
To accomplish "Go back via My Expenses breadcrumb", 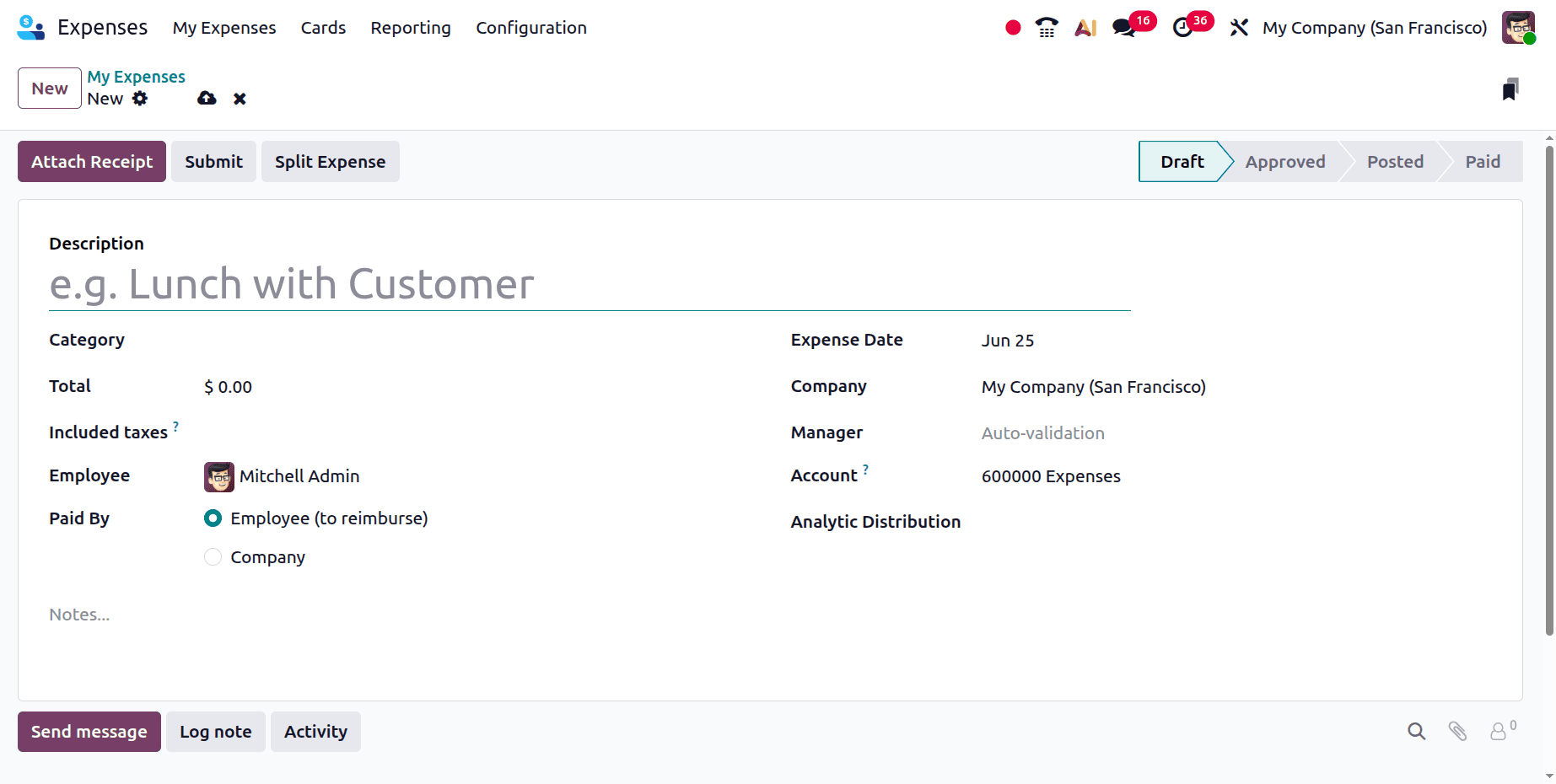I will pyautogui.click(x=137, y=77).
